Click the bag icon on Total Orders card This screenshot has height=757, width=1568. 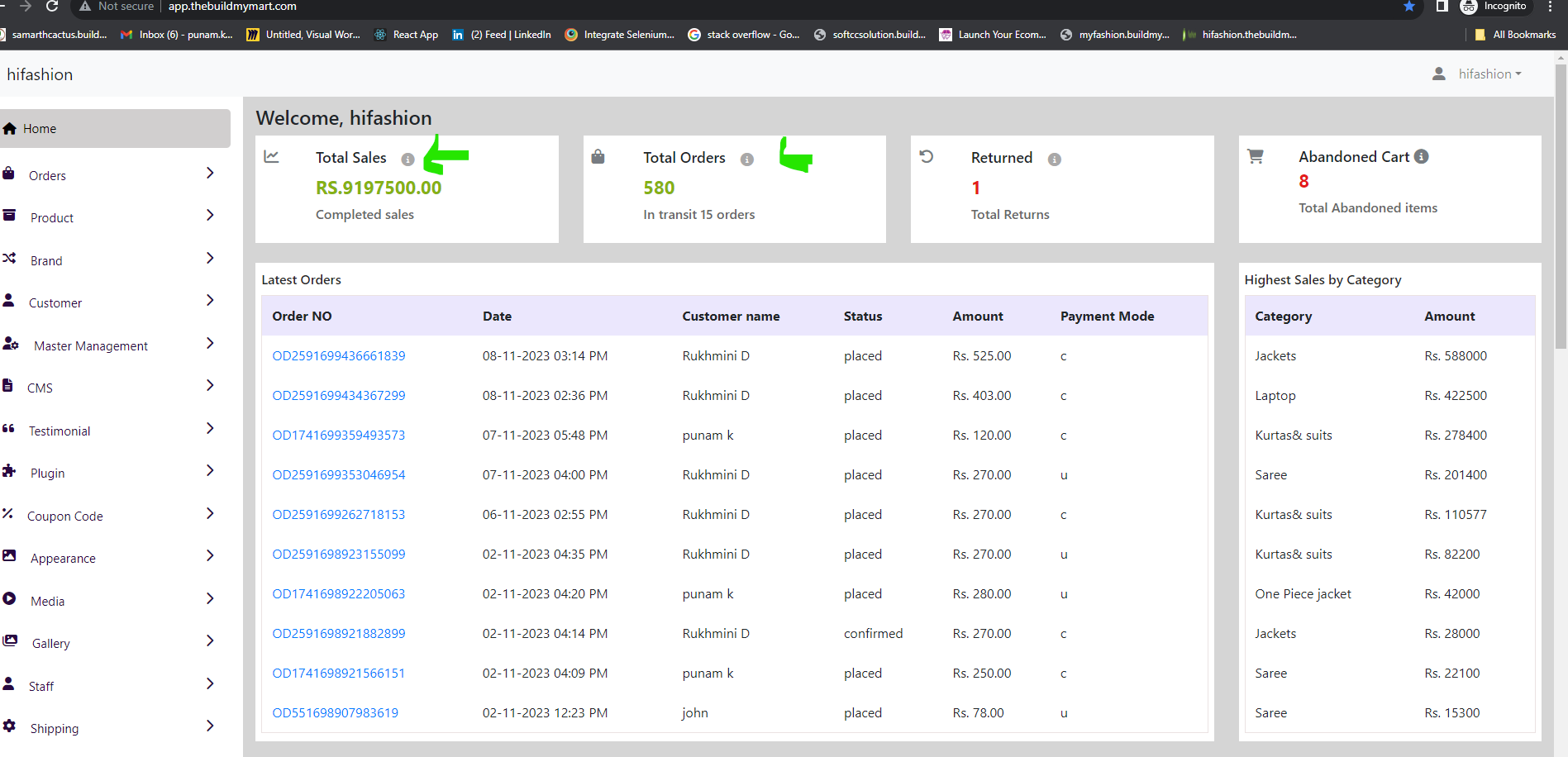click(598, 156)
